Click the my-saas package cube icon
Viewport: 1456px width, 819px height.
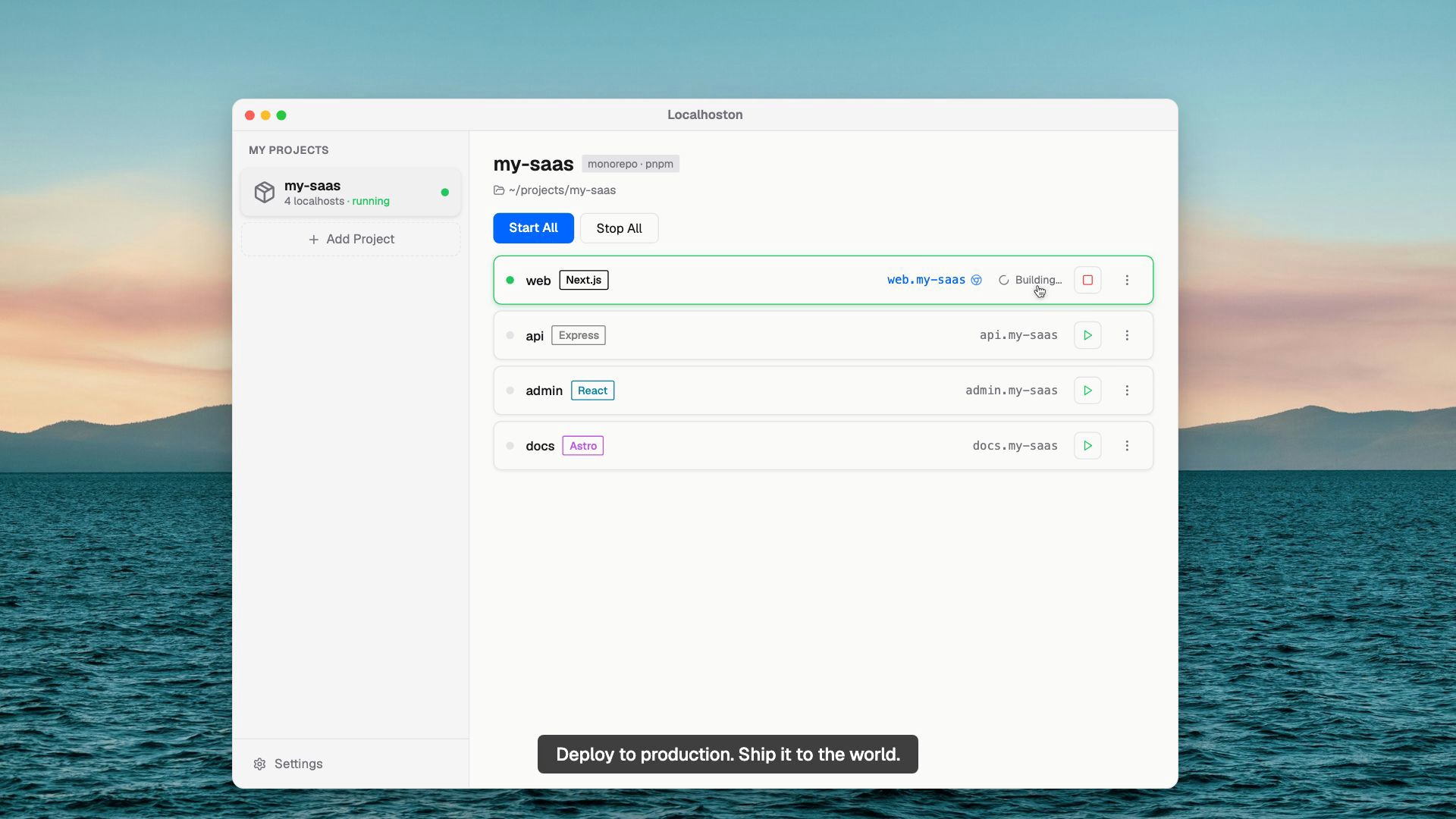point(264,193)
